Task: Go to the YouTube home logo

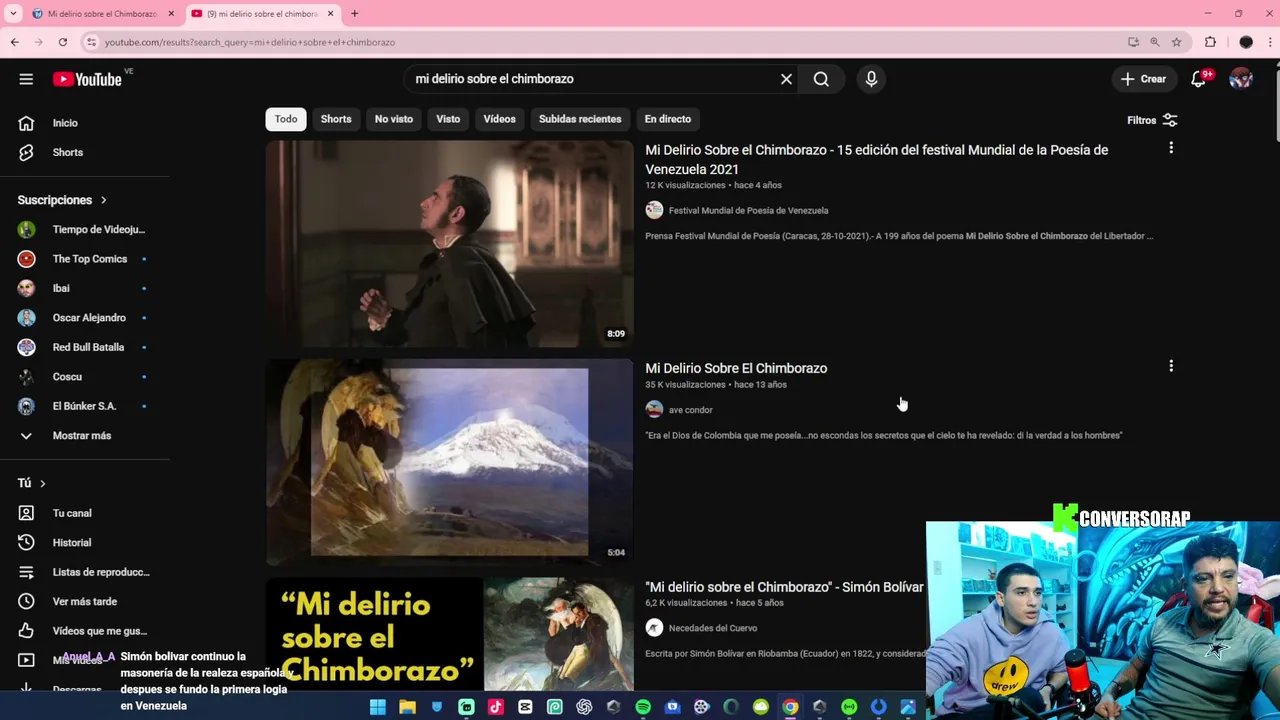Action: click(x=87, y=79)
